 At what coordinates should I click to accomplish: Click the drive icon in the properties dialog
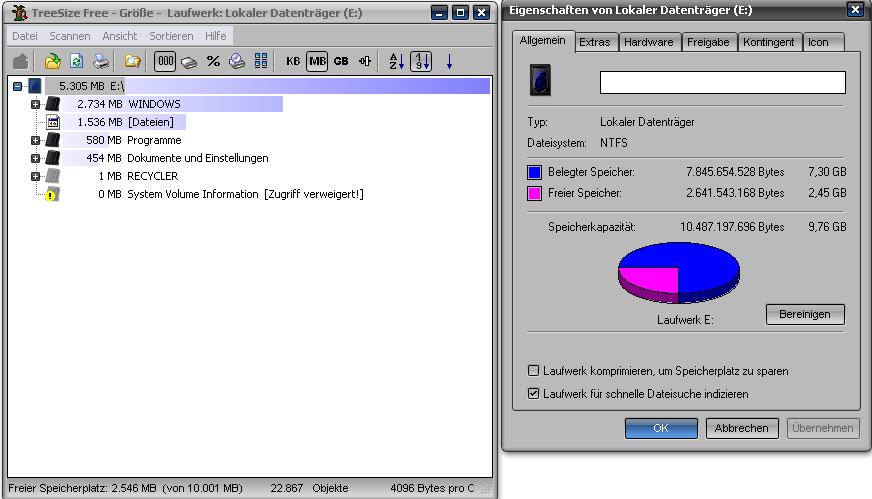540,80
